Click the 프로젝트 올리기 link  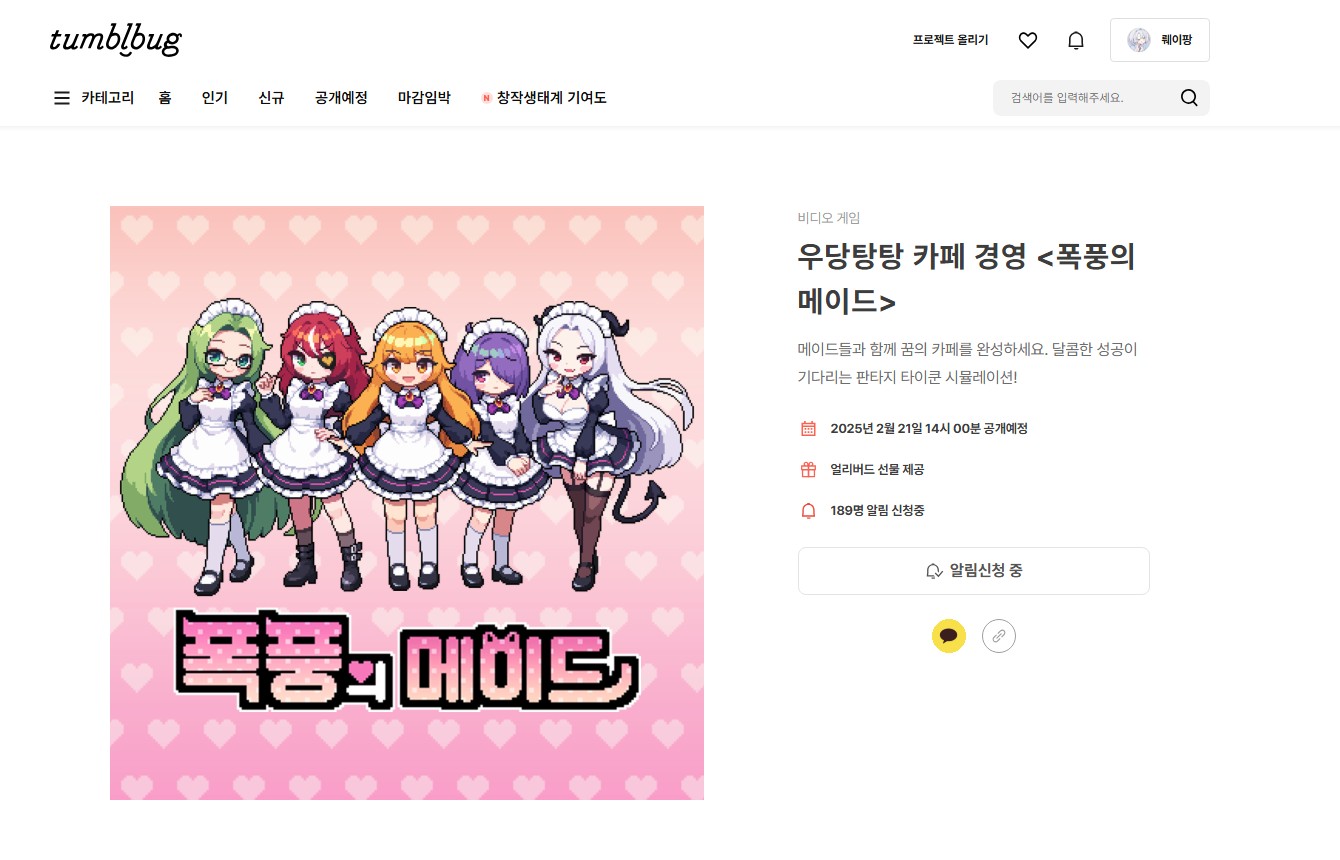tap(950, 40)
